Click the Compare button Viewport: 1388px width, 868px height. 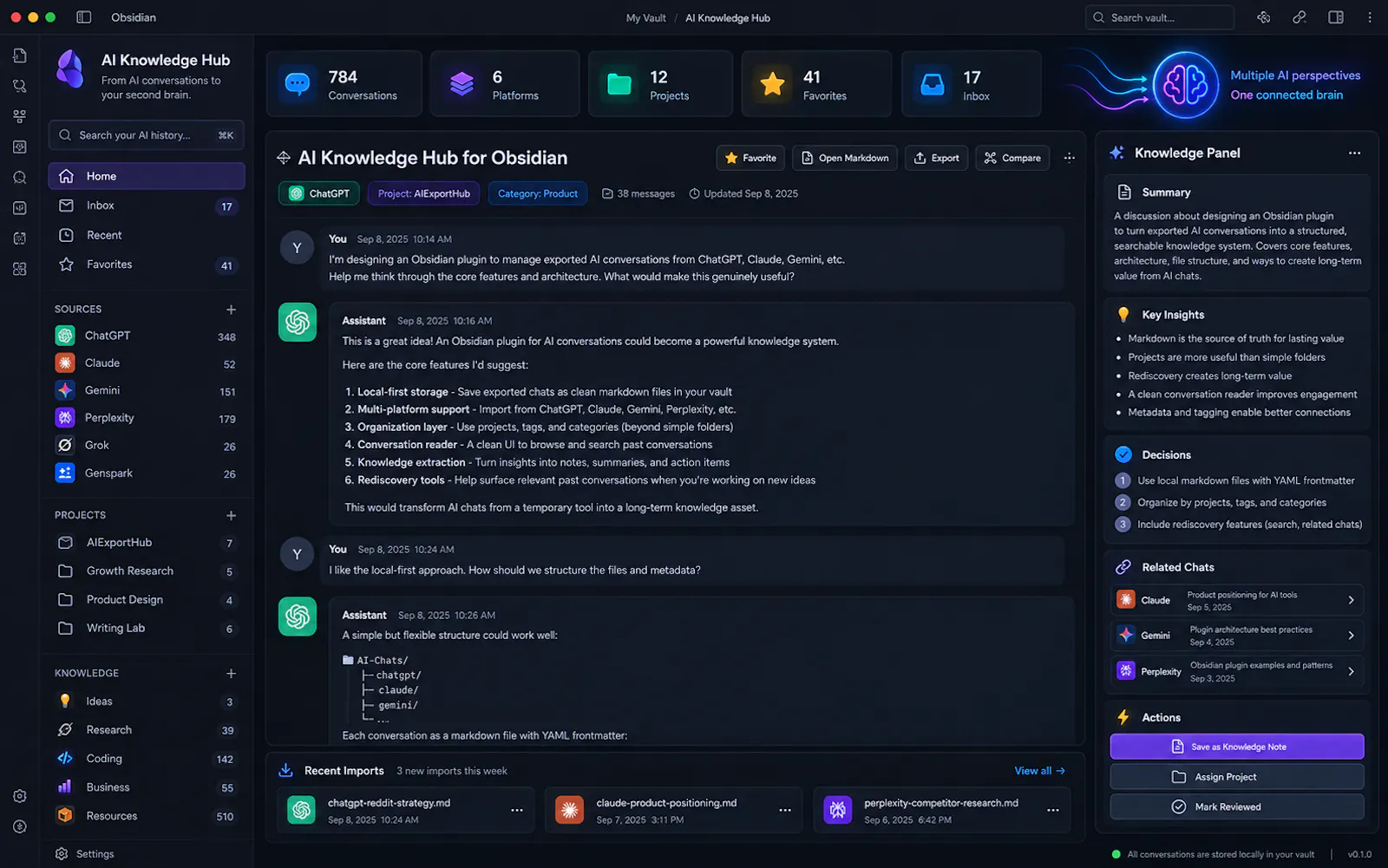[x=1012, y=158]
